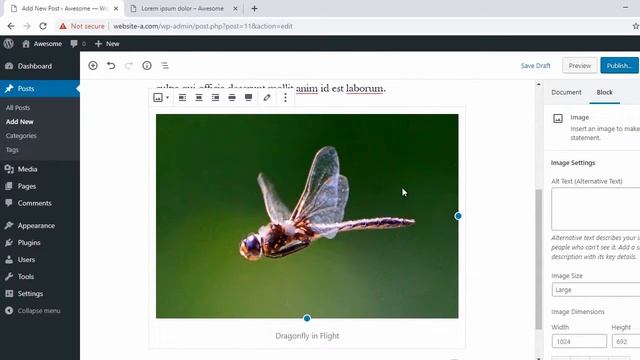640x360 pixels.
Task: Click the dragonfly image
Action: coord(307,216)
